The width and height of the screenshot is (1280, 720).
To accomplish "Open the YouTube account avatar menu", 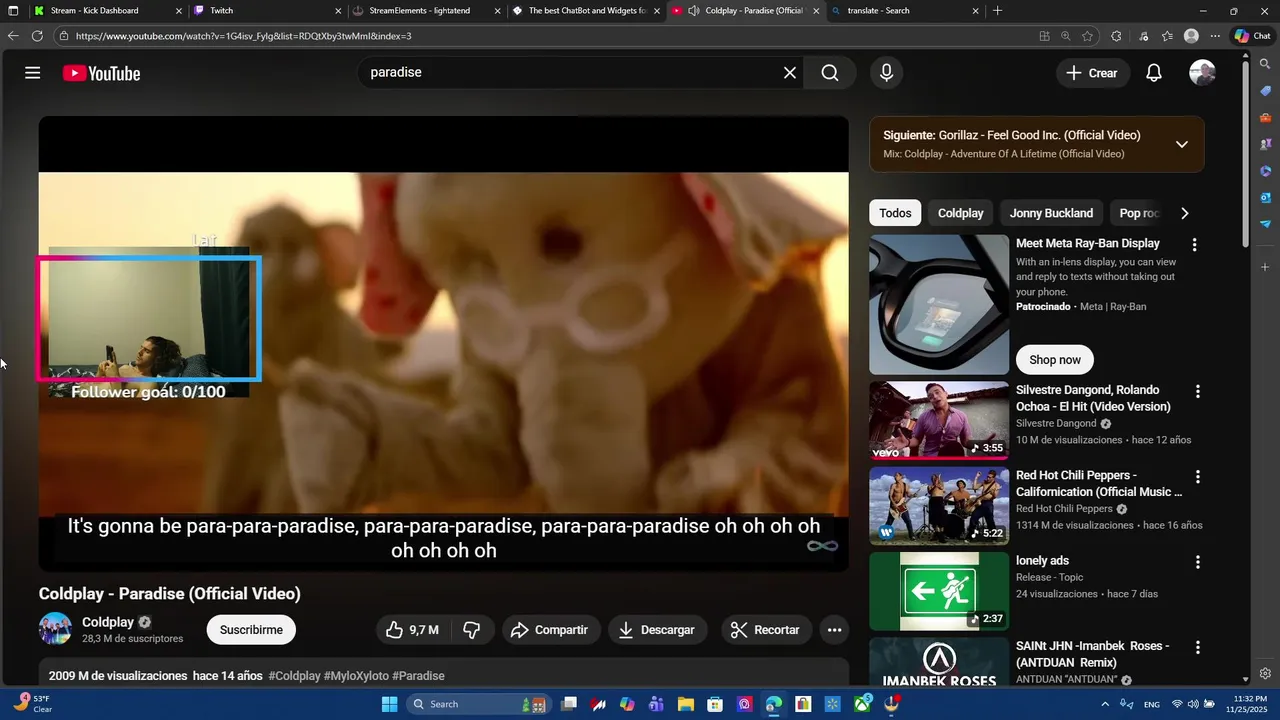I will click(x=1202, y=73).
